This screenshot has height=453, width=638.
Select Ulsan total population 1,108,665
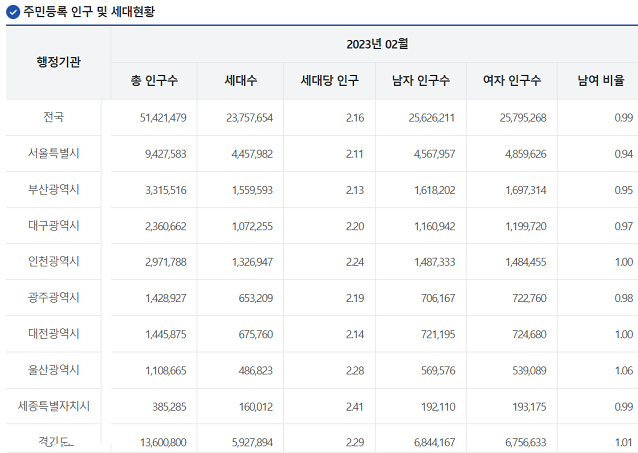click(166, 371)
